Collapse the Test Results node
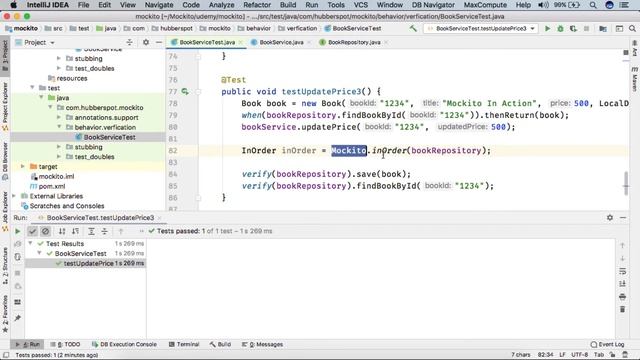Screen dimensions: 640x360 (x=31, y=243)
